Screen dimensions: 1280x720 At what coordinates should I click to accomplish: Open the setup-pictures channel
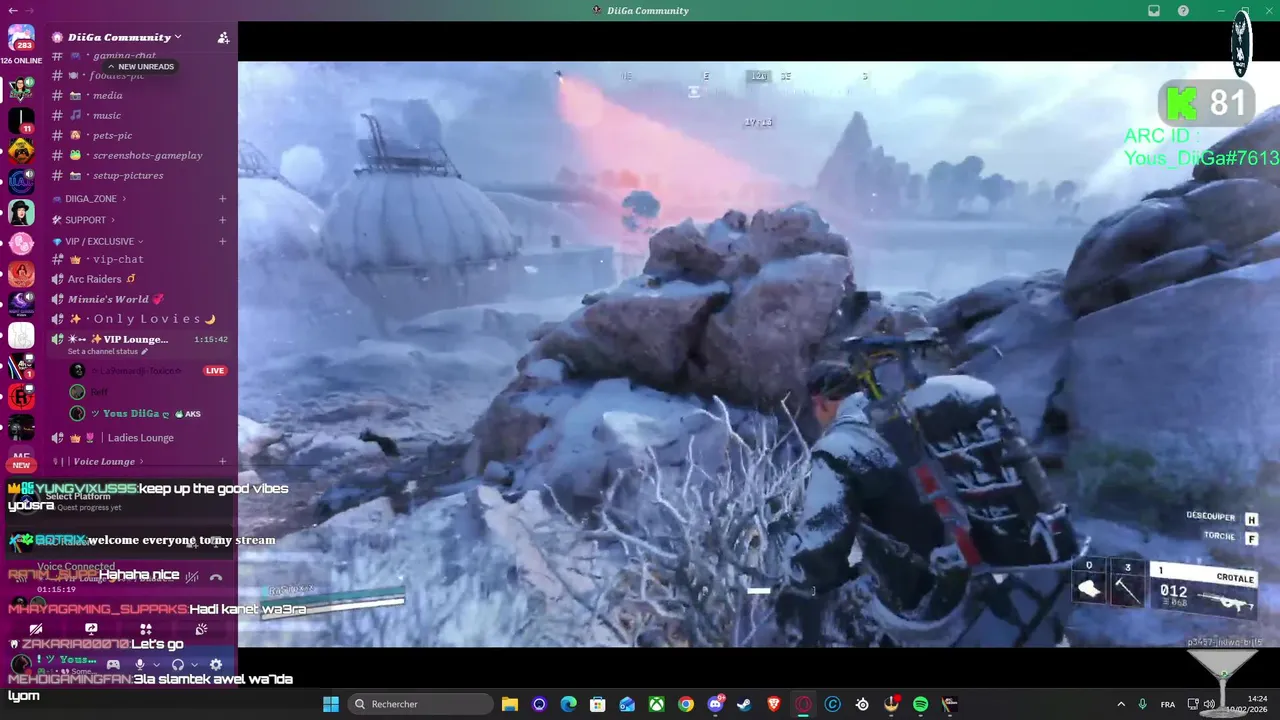click(x=139, y=175)
